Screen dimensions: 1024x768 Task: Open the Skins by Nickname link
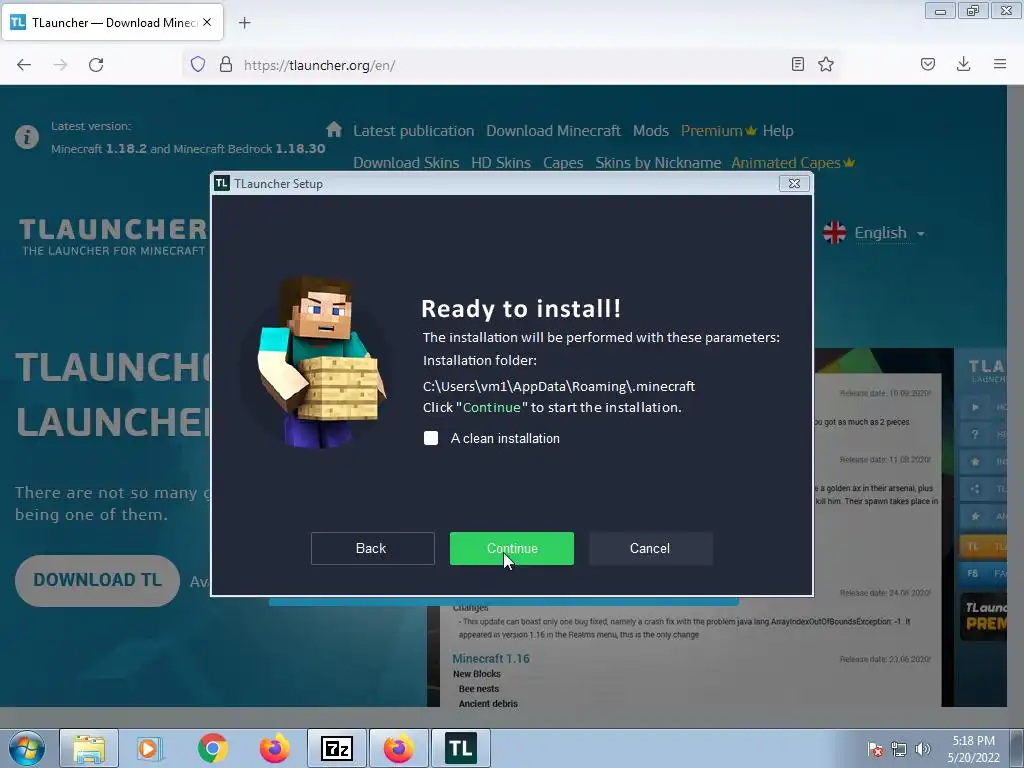(658, 163)
